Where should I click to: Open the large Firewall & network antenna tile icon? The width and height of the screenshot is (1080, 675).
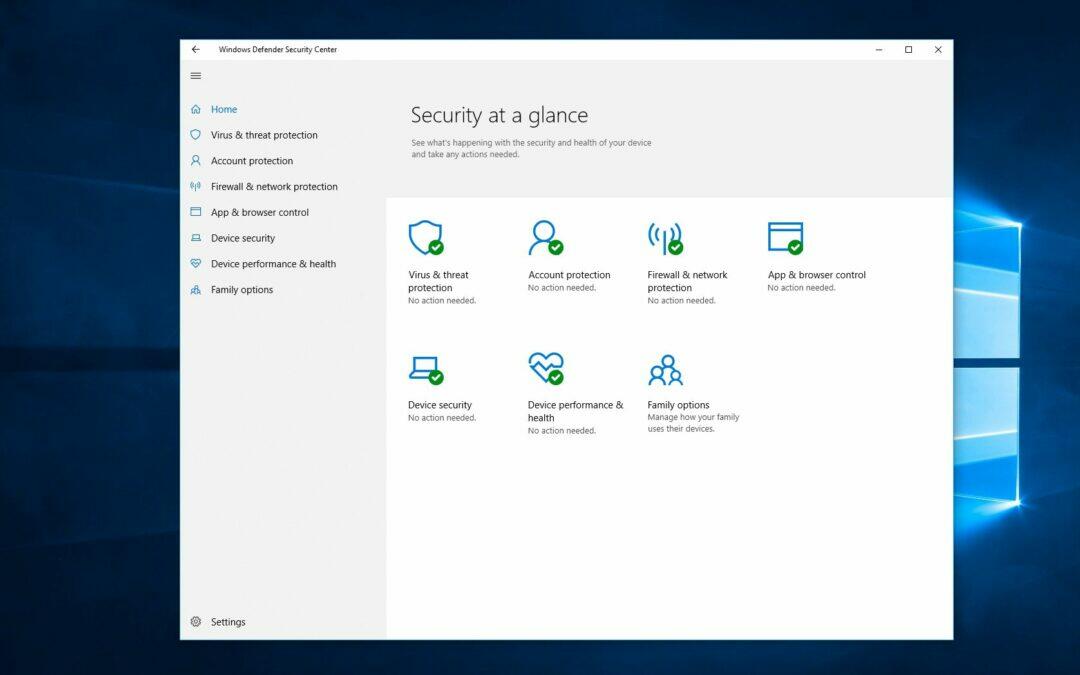pyautogui.click(x=665, y=238)
